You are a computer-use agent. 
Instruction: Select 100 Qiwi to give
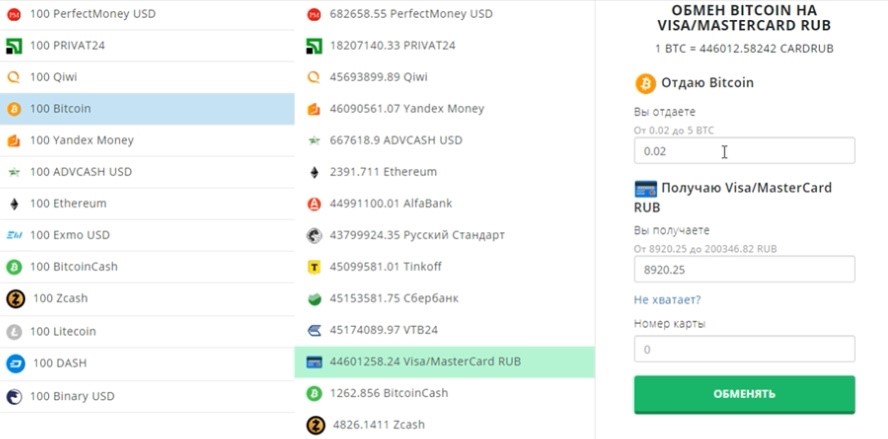[147, 78]
